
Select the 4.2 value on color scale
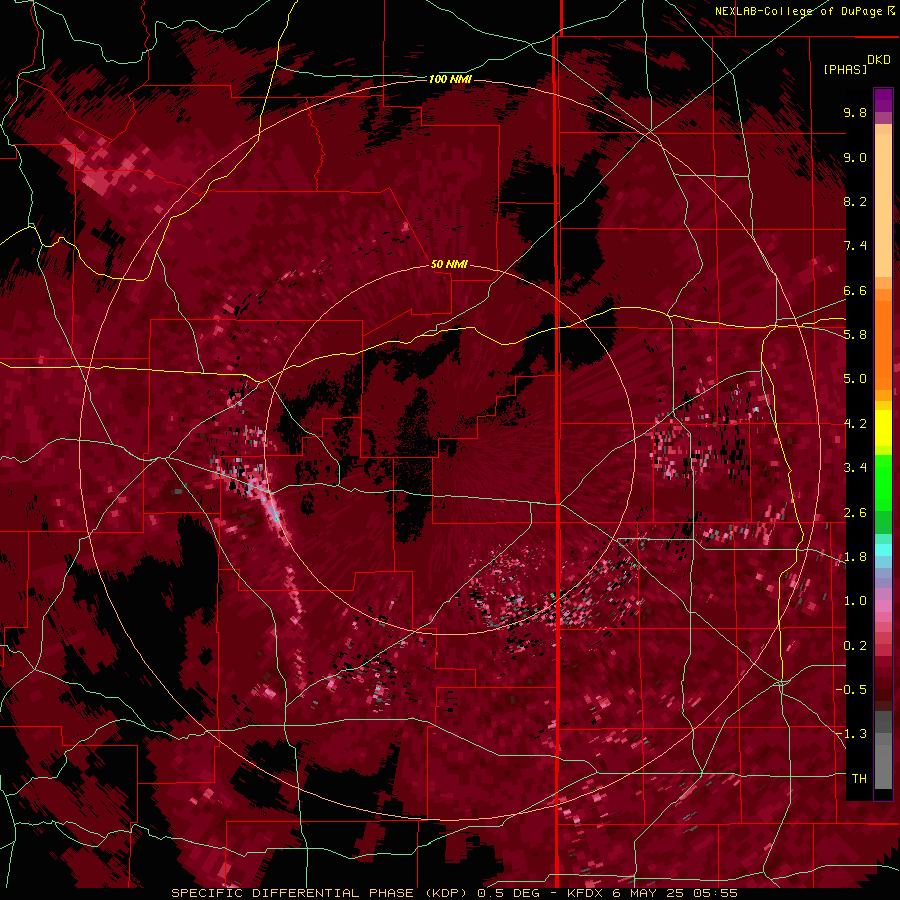855,424
